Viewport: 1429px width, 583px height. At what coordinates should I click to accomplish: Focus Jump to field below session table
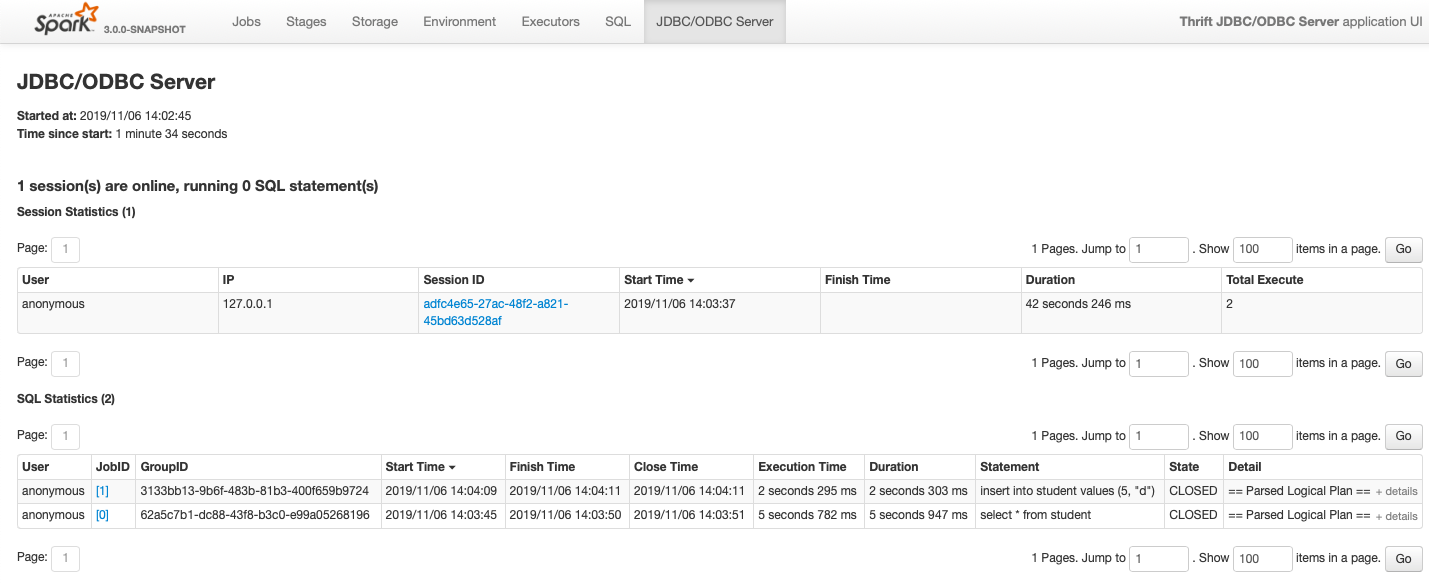(x=1159, y=363)
